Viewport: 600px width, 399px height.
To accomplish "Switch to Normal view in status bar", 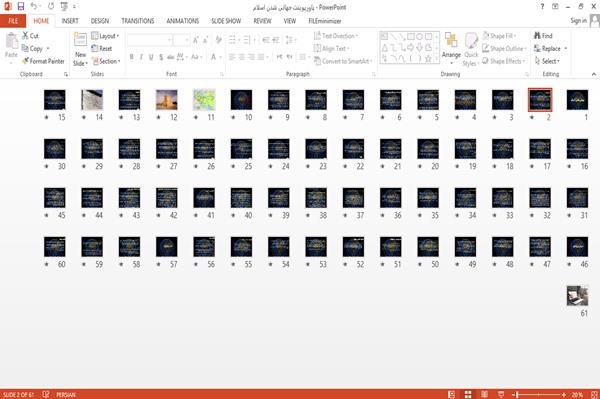I will tap(452, 394).
